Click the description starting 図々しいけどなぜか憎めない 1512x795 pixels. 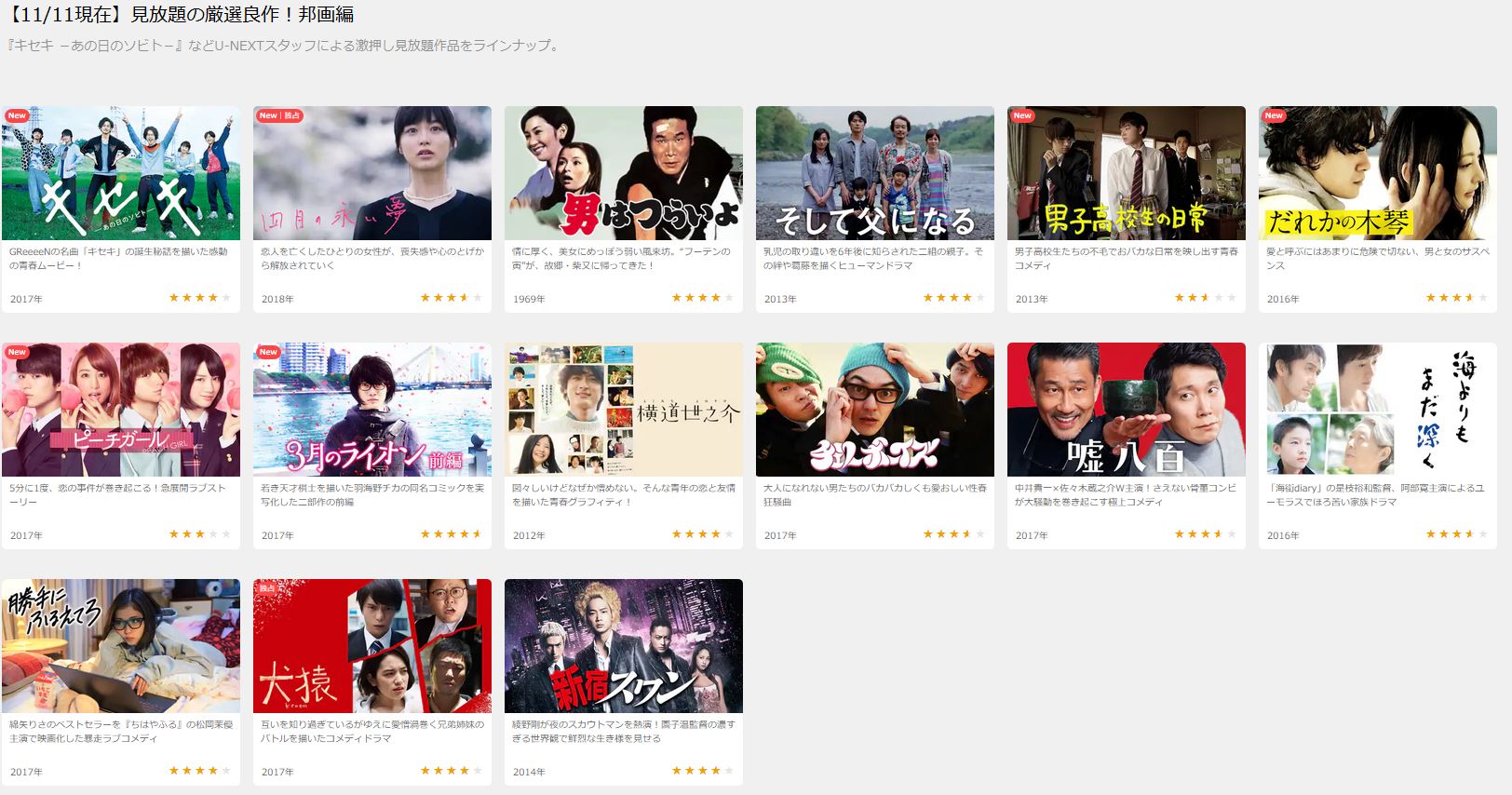pyautogui.click(x=624, y=494)
